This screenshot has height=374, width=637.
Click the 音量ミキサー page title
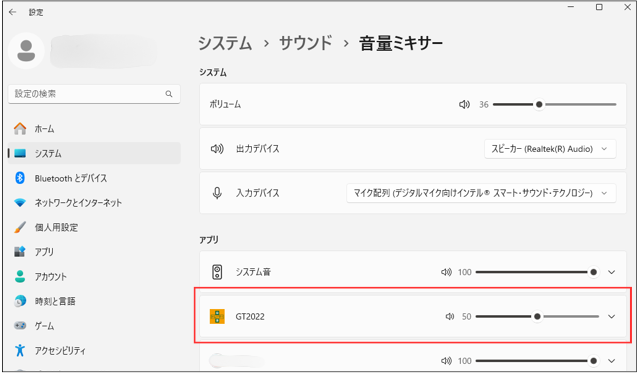(x=401, y=43)
